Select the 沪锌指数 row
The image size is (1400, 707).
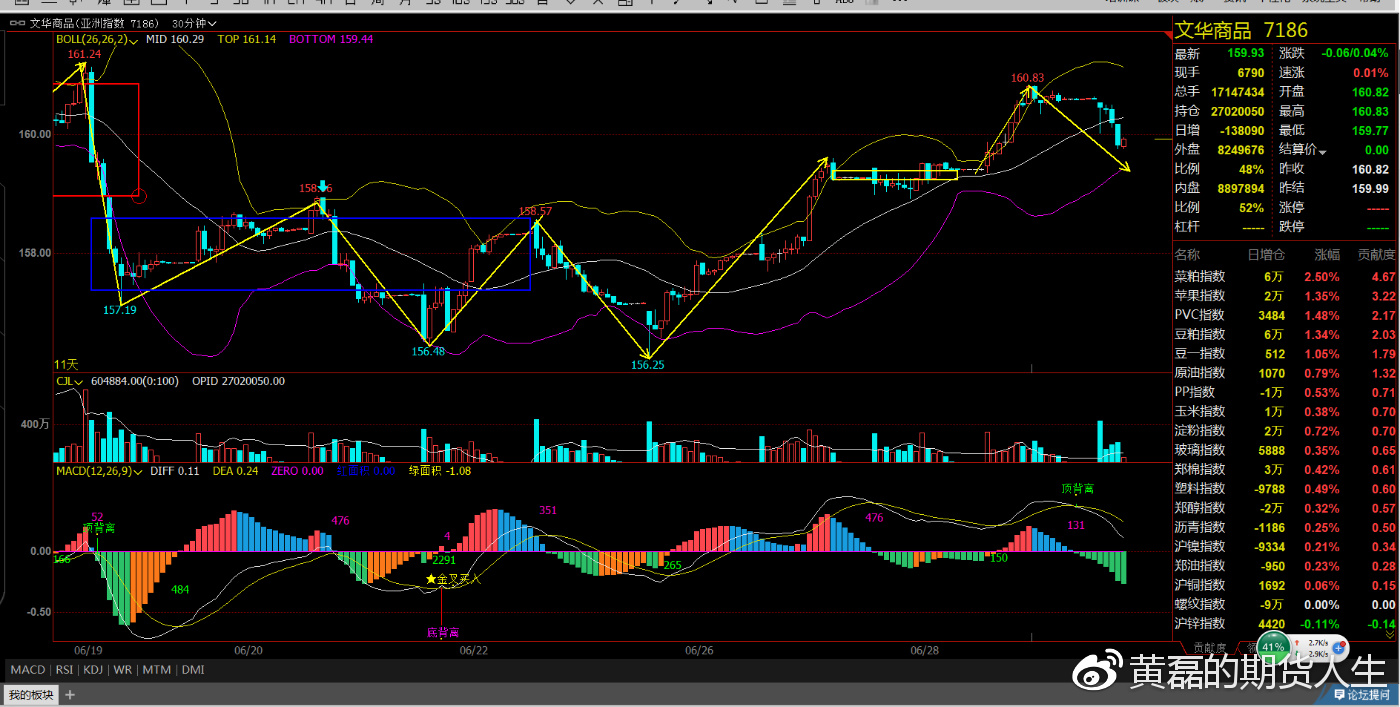click(x=1285, y=624)
